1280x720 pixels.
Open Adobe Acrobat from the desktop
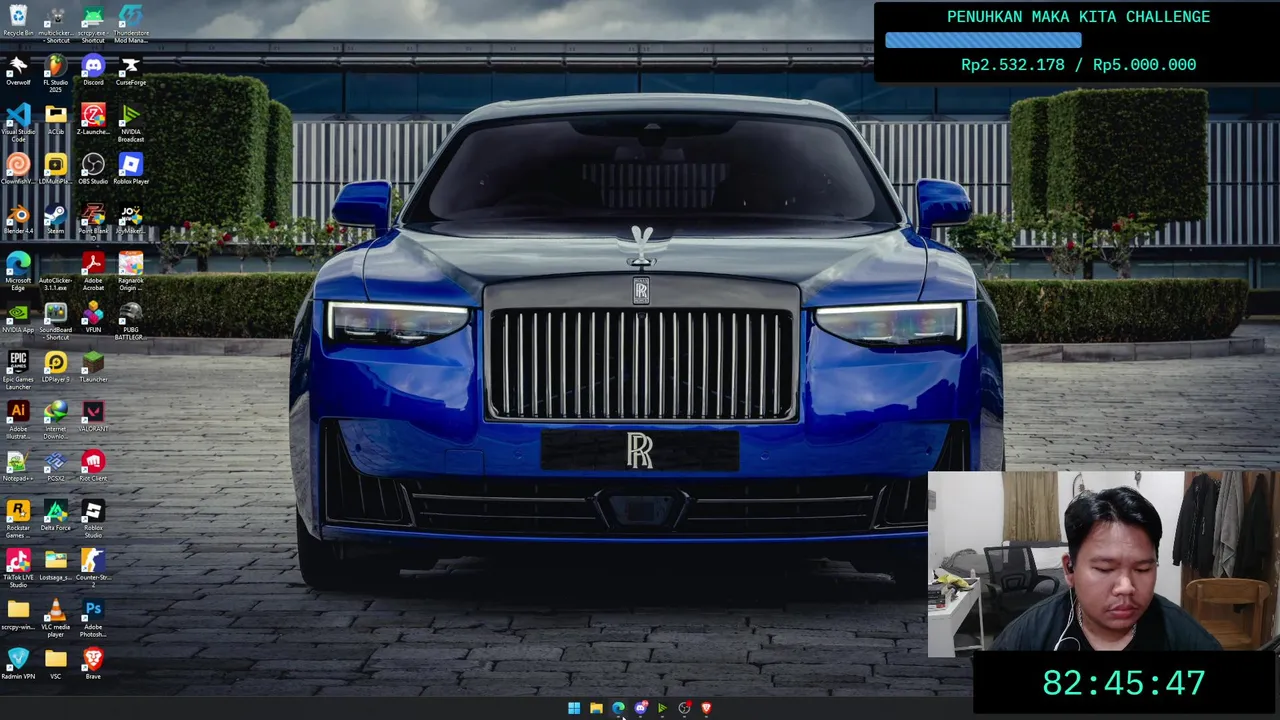click(93, 271)
